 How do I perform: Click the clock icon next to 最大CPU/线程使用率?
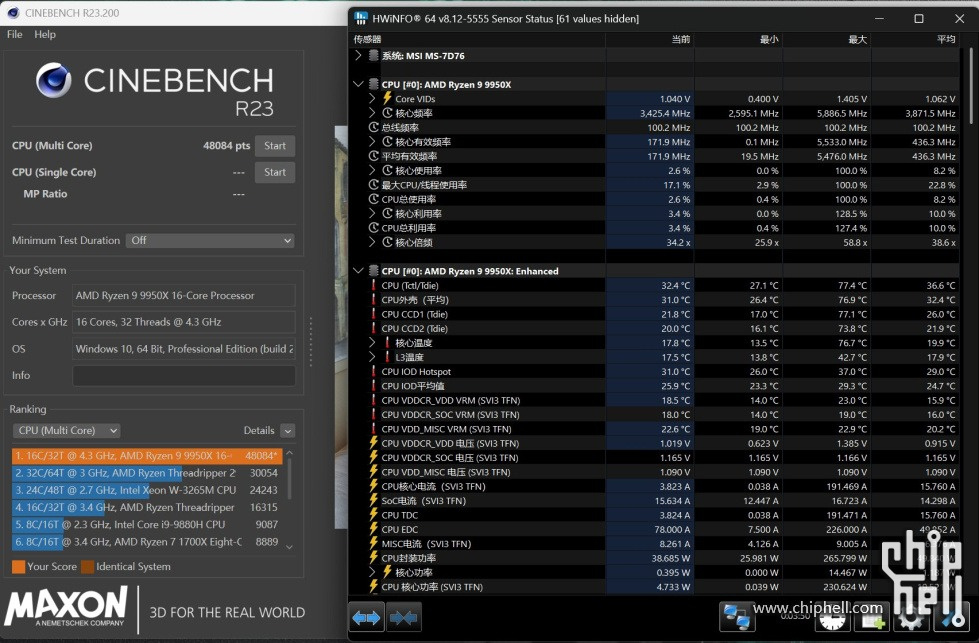tap(373, 185)
